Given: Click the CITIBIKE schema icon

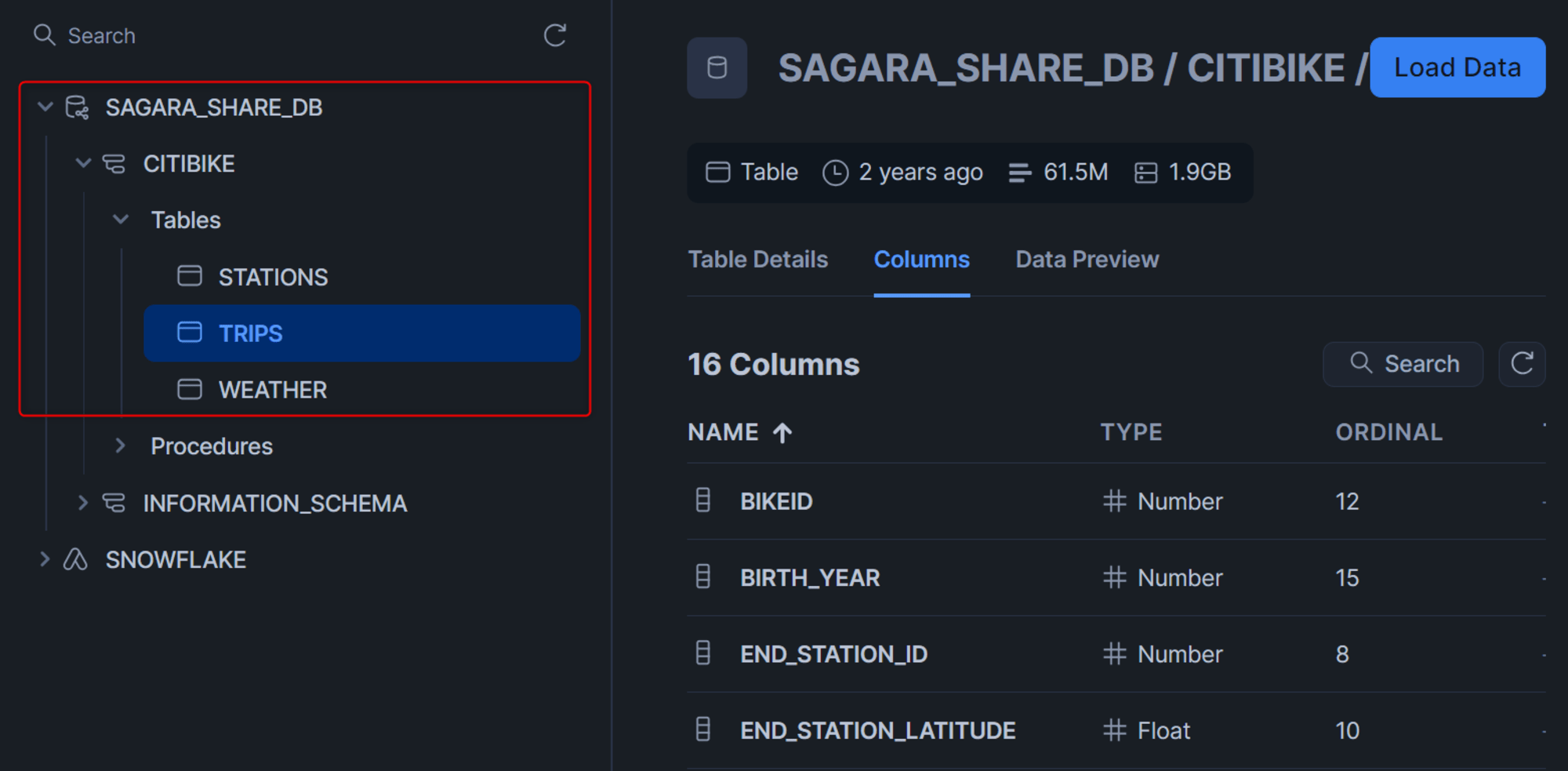Looking at the screenshot, I should (114, 164).
